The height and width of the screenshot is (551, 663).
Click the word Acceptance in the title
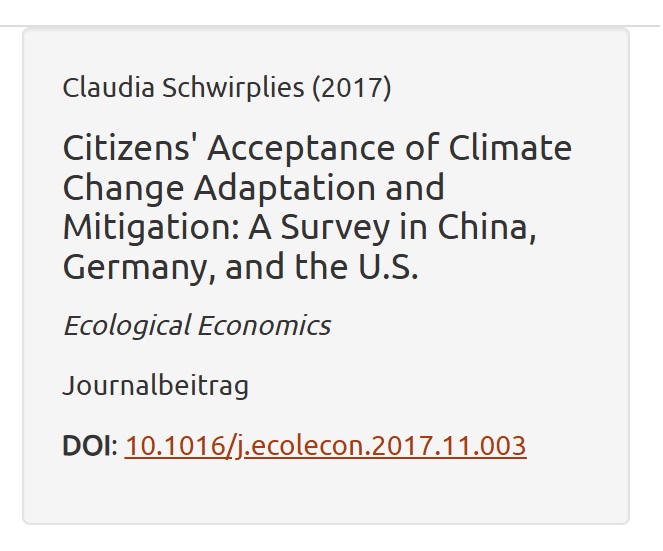pos(301,149)
